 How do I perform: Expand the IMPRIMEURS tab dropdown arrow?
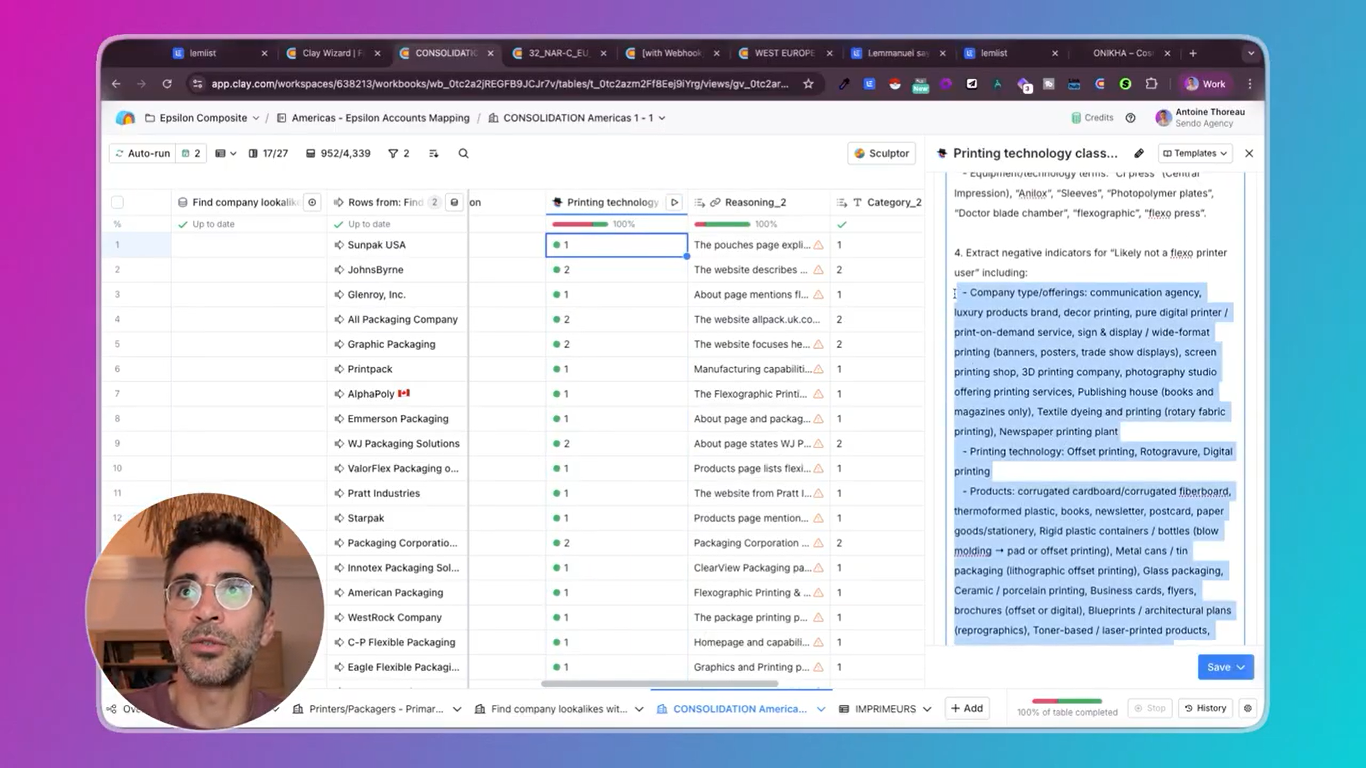pos(927,709)
